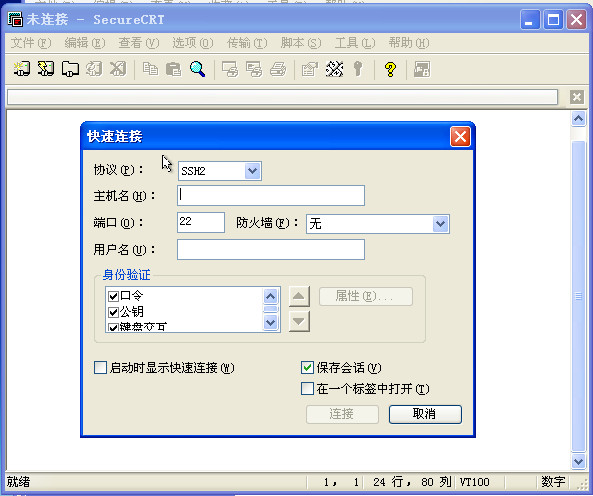Click the authentication list scroll-down arrow

click(270, 322)
